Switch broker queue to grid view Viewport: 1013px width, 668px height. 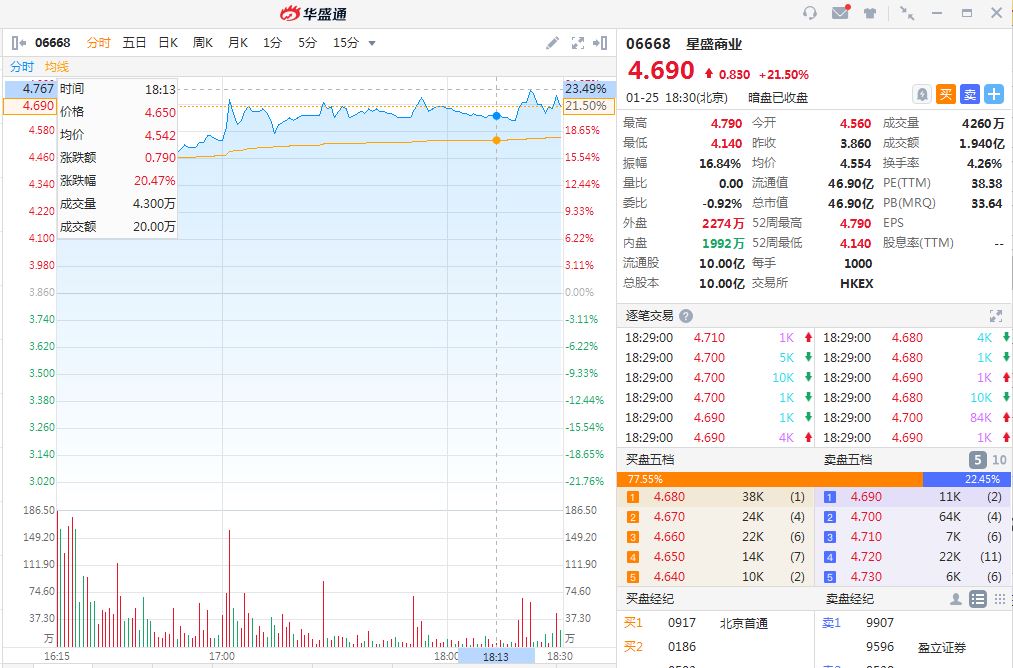[998, 599]
